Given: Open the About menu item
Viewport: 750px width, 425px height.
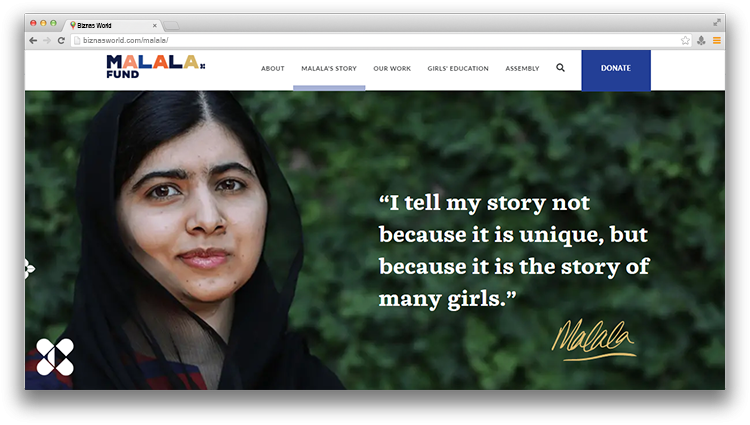Looking at the screenshot, I should (x=273, y=68).
